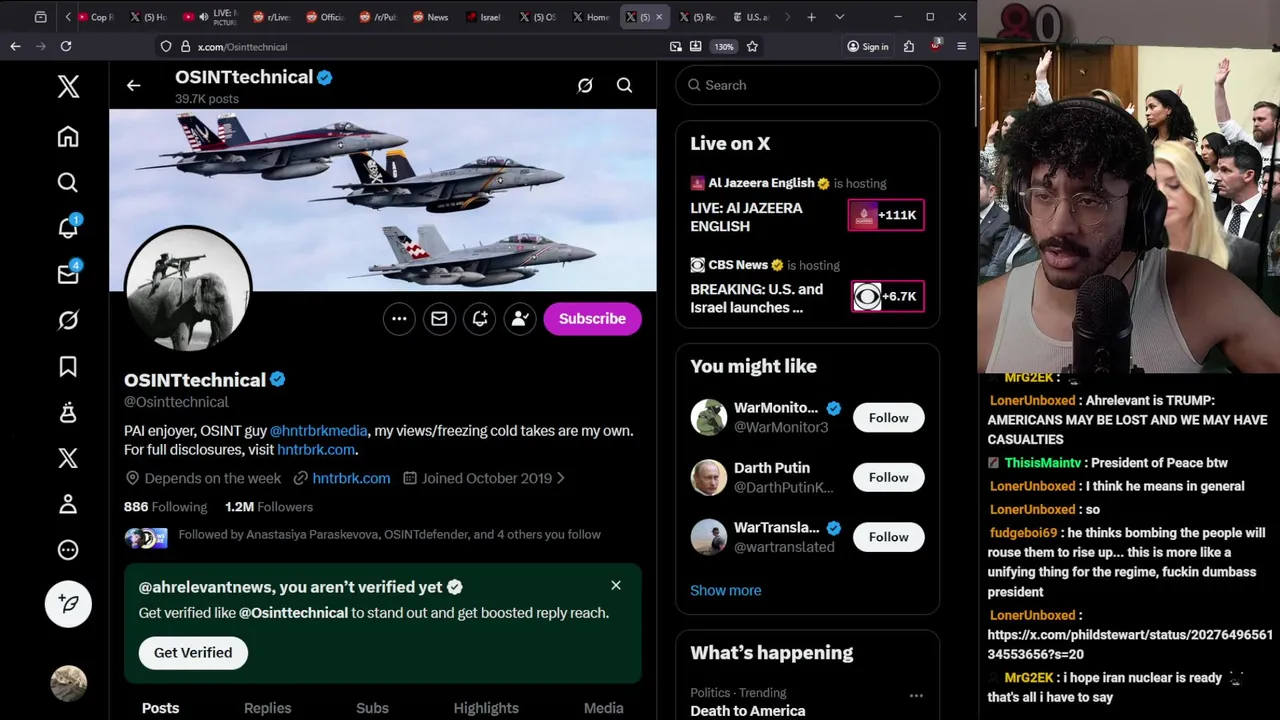Image resolution: width=1280 pixels, height=720 pixels.
Task: Open the account avatar at sidebar bottom
Action: click(x=68, y=683)
